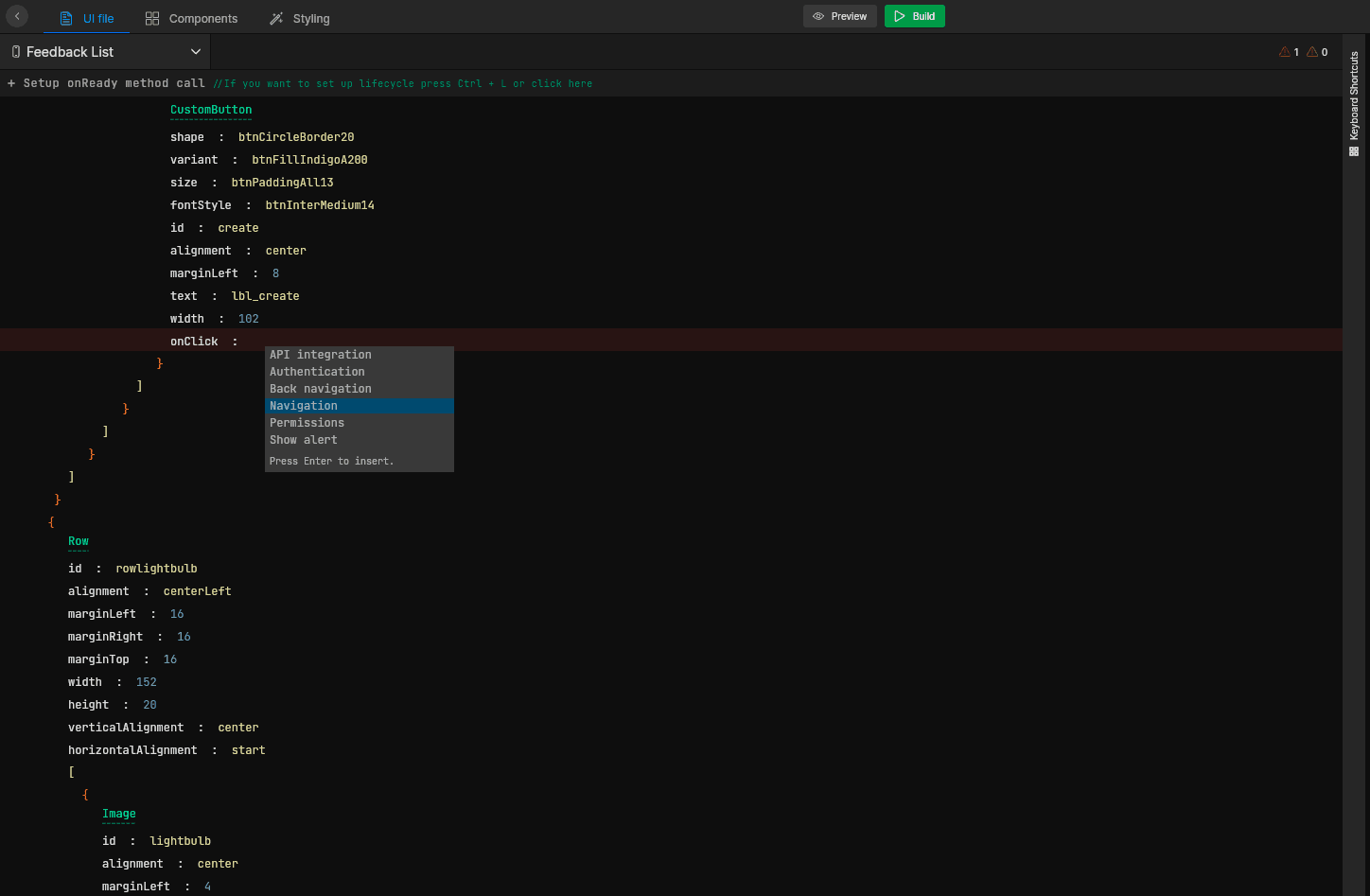Click the phone icon beside Feedback List
The width and height of the screenshot is (1370, 896).
click(15, 52)
